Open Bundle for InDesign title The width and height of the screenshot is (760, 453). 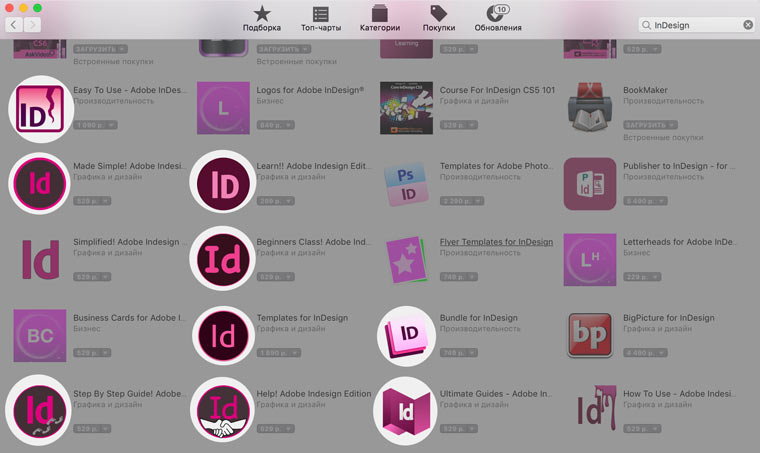(x=478, y=318)
